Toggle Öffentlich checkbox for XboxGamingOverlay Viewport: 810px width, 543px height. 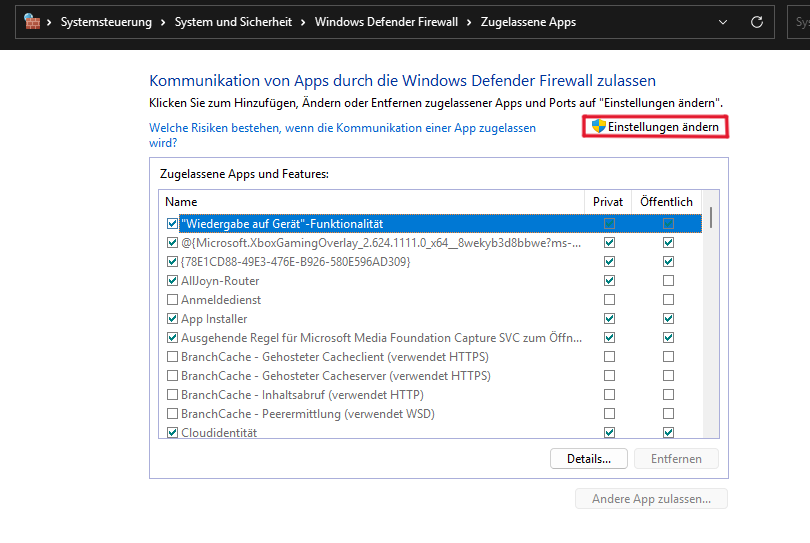pos(668,243)
